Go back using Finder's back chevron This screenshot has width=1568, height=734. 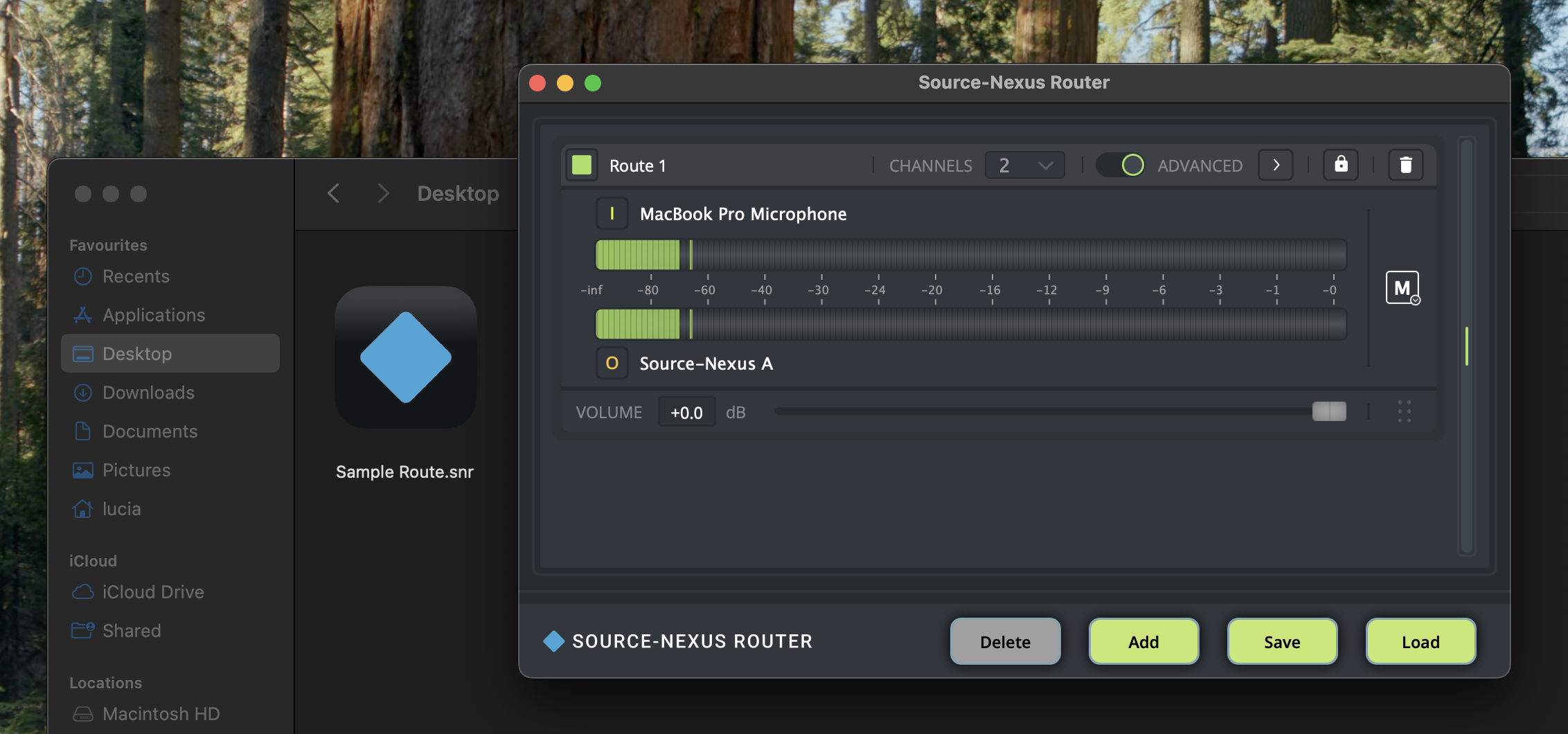tap(334, 193)
